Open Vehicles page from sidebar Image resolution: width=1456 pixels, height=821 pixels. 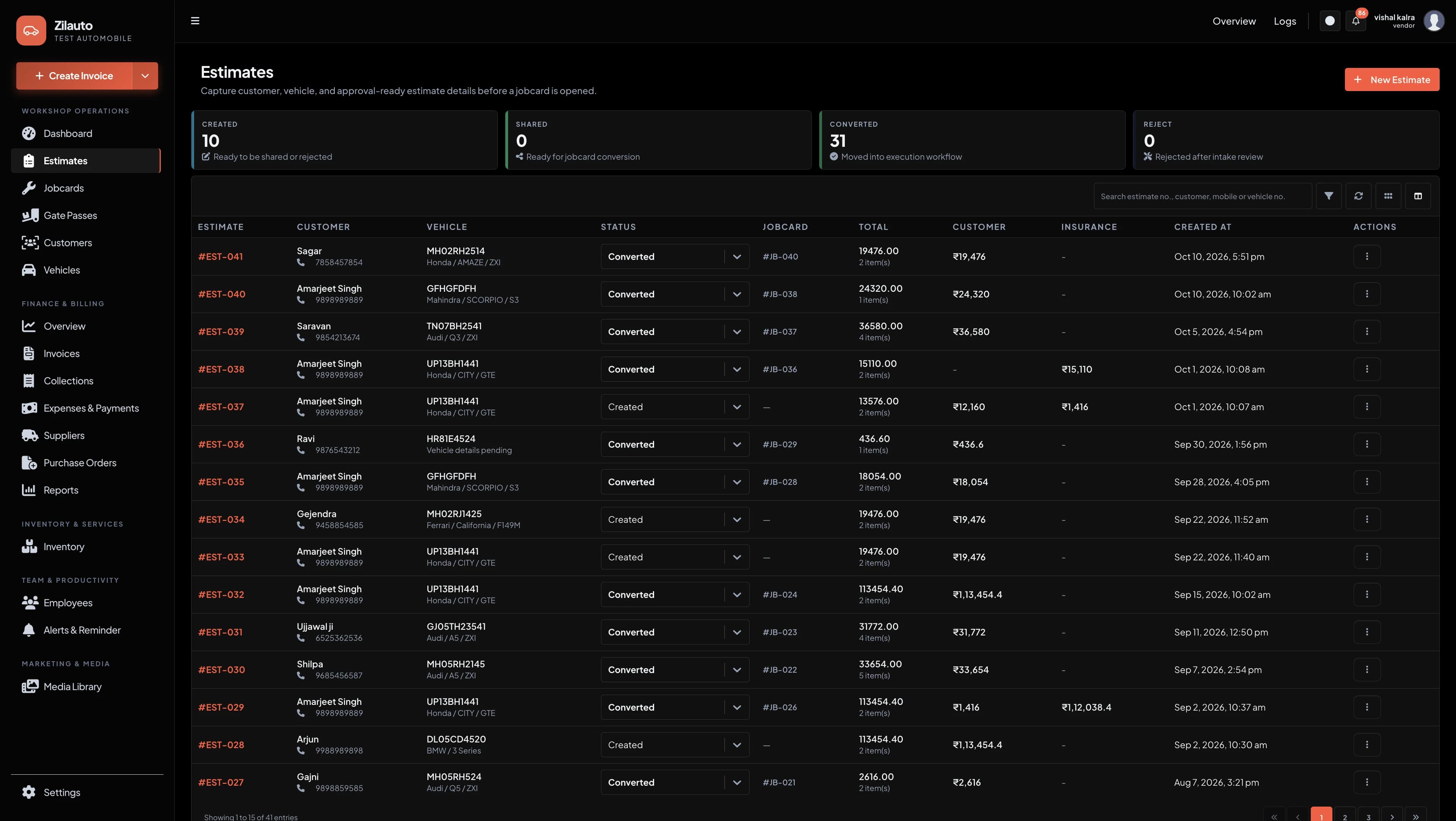(86, 270)
